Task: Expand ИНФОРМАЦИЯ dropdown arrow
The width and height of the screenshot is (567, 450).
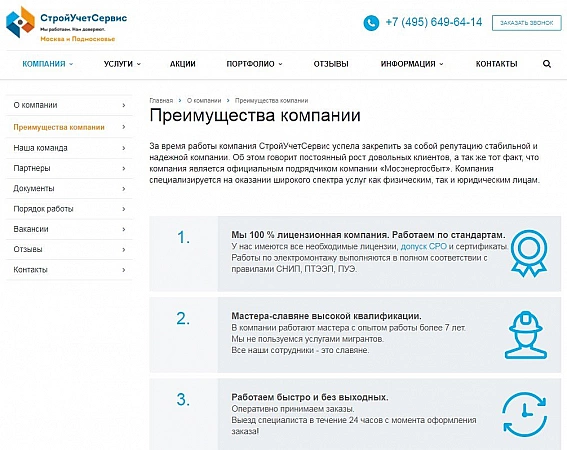Action: (x=441, y=64)
